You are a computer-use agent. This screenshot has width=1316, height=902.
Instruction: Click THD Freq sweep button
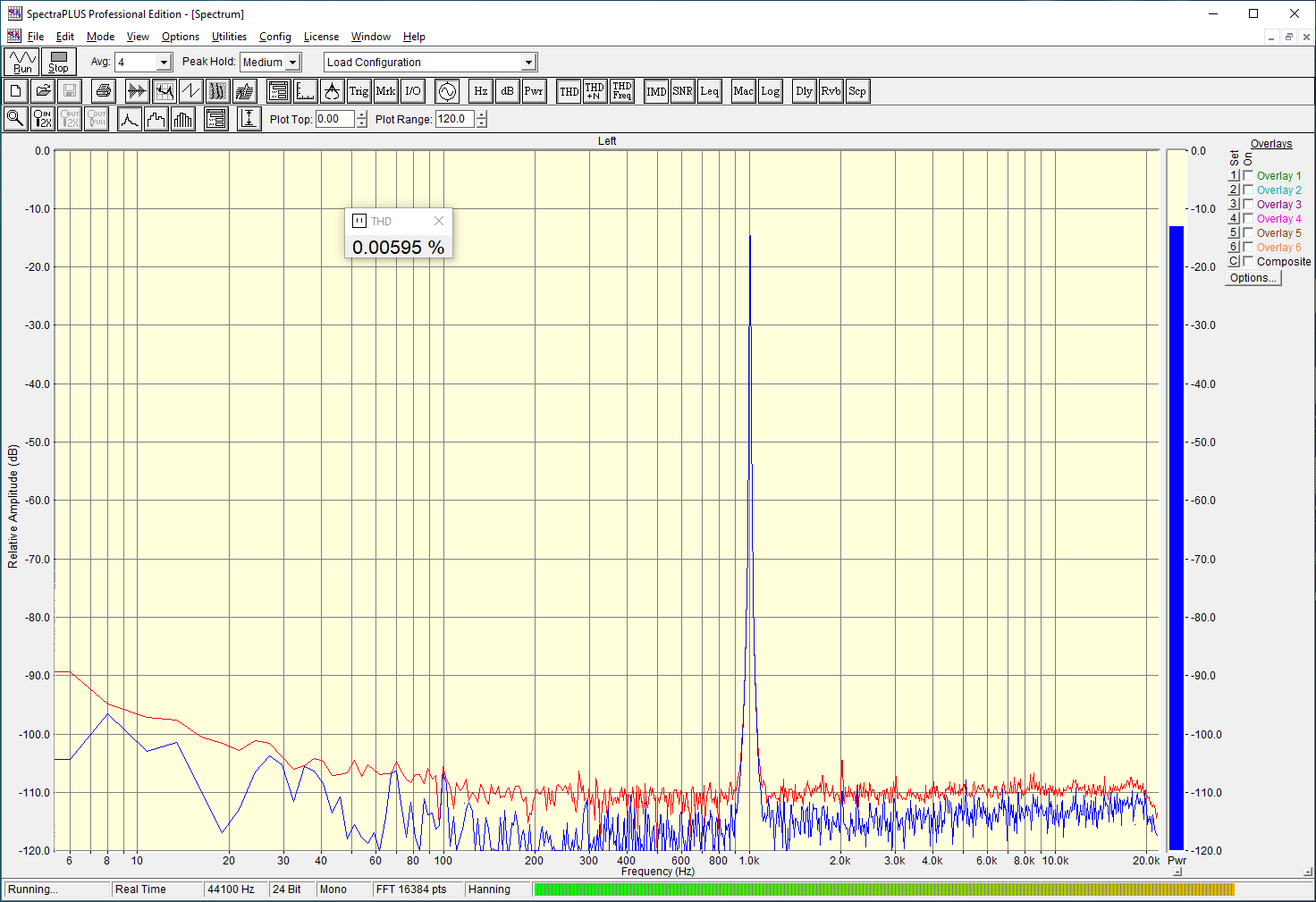pos(622,91)
